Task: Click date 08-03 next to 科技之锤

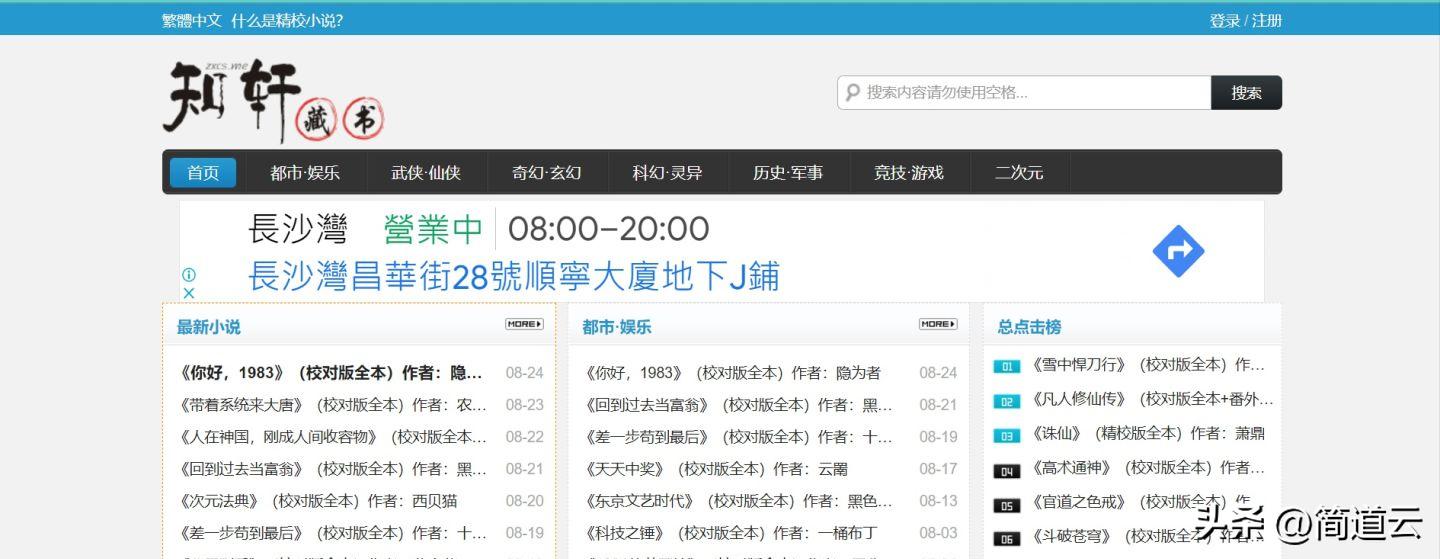Action: [938, 533]
